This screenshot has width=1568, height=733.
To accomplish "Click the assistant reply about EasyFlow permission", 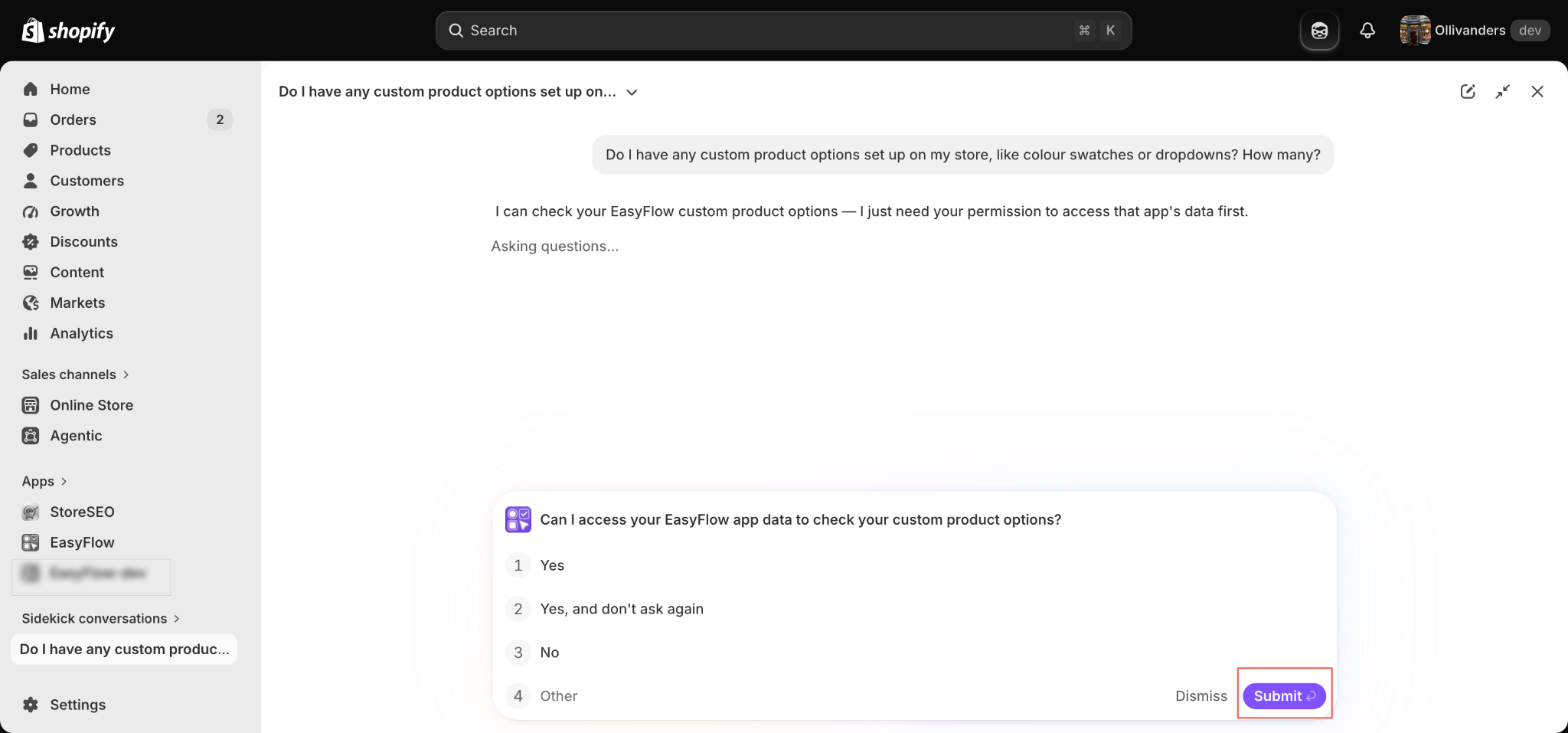I will point(871,211).
